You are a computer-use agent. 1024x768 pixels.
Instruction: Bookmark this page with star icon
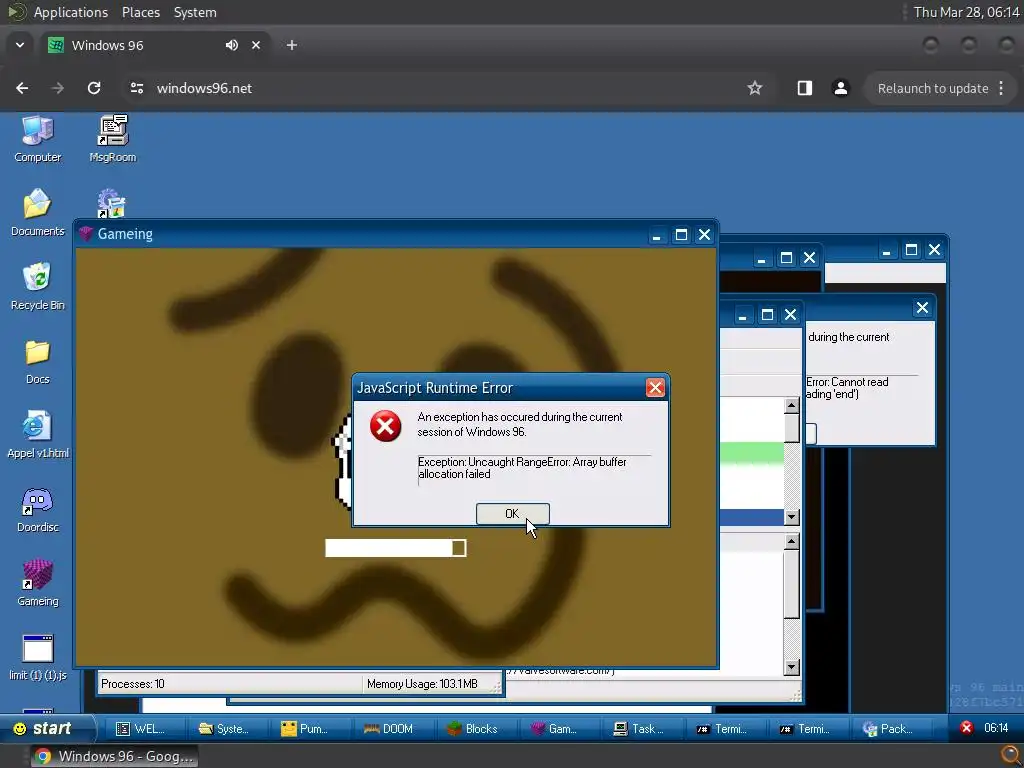755,88
